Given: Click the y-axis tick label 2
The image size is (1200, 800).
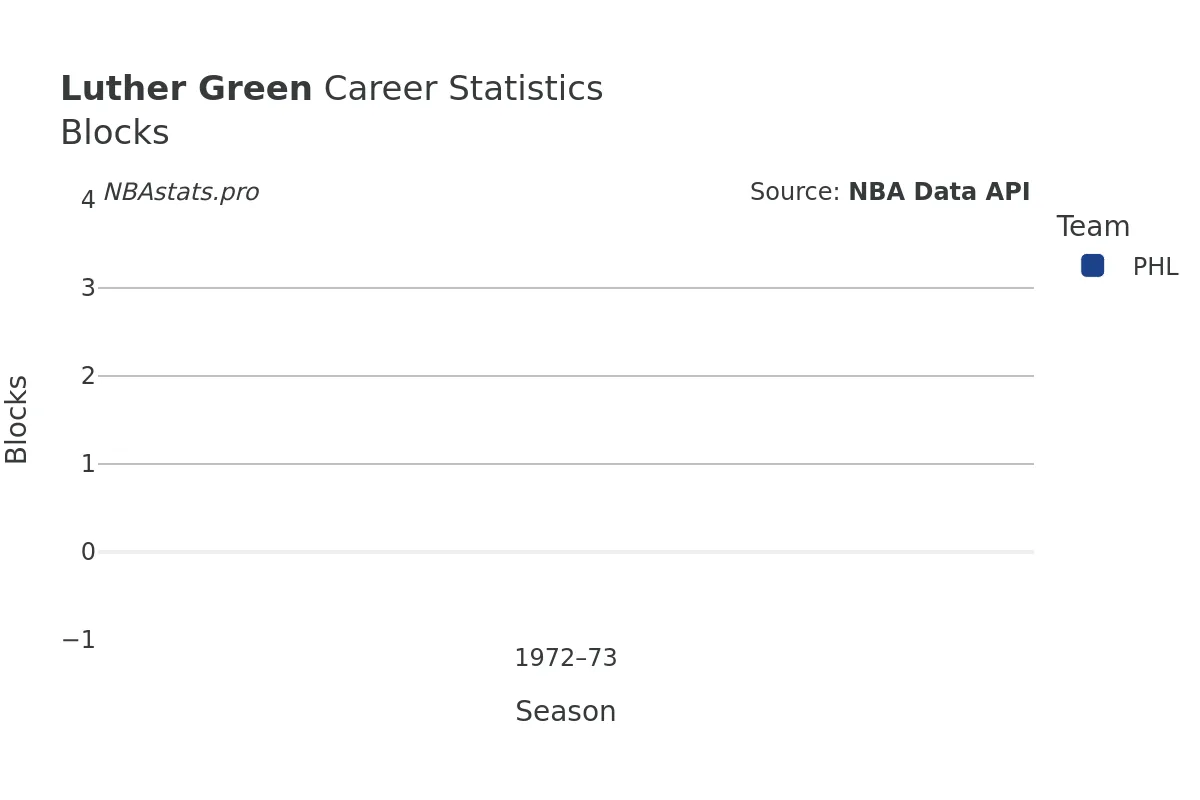Looking at the screenshot, I should 88,376.
